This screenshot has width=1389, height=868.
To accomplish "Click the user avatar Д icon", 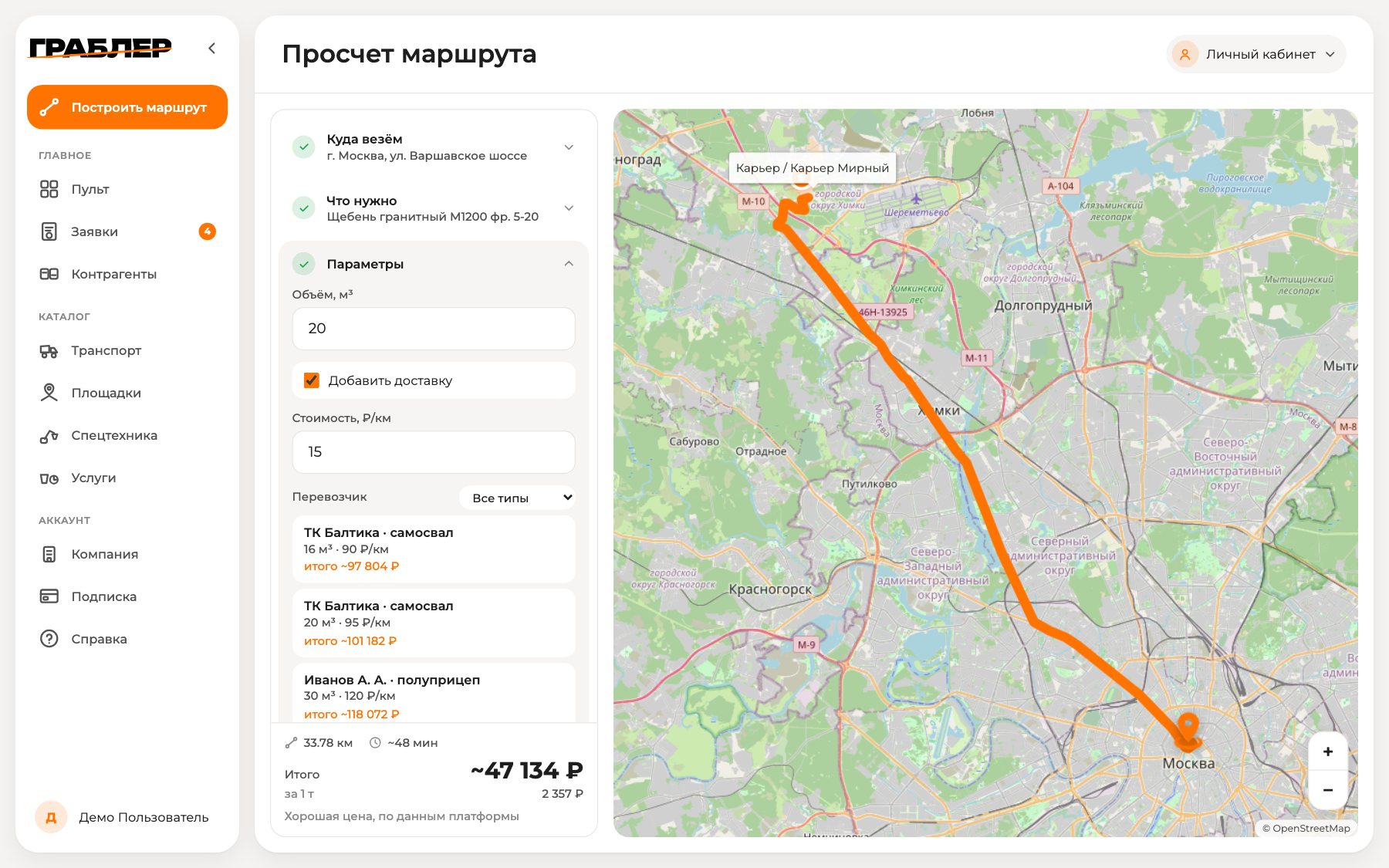I will tap(51, 817).
